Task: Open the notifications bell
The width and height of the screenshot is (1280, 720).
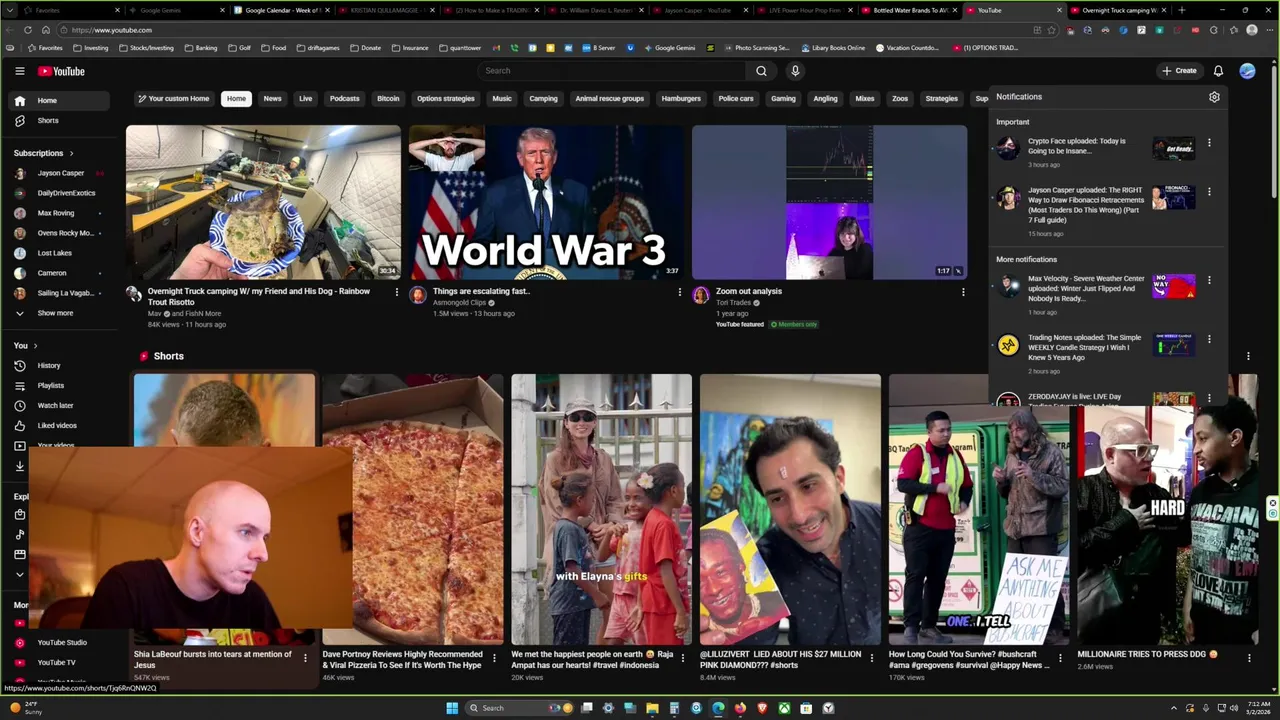Action: (1218, 71)
